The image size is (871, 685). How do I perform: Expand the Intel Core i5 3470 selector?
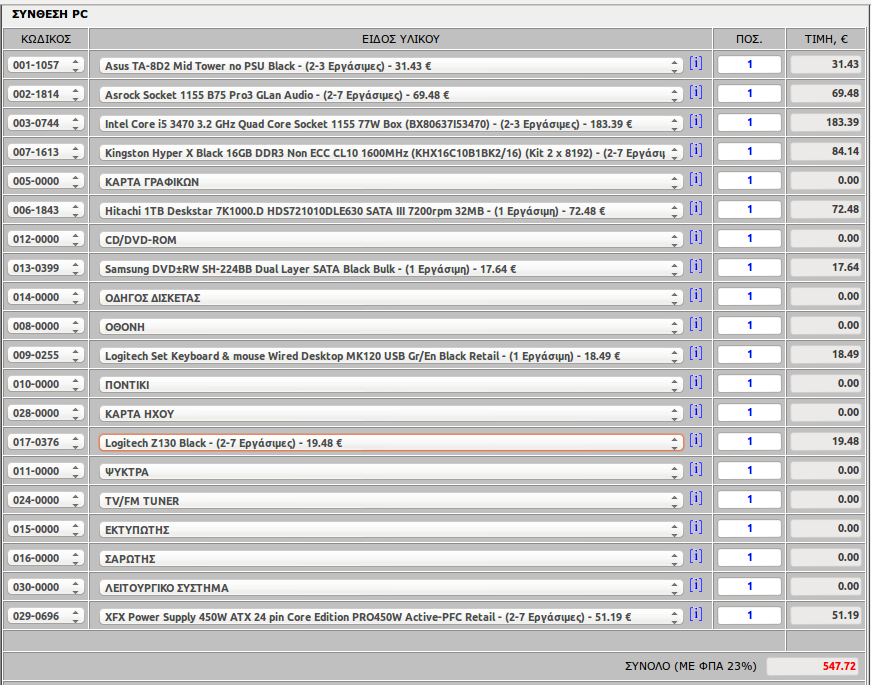pyautogui.click(x=391, y=124)
